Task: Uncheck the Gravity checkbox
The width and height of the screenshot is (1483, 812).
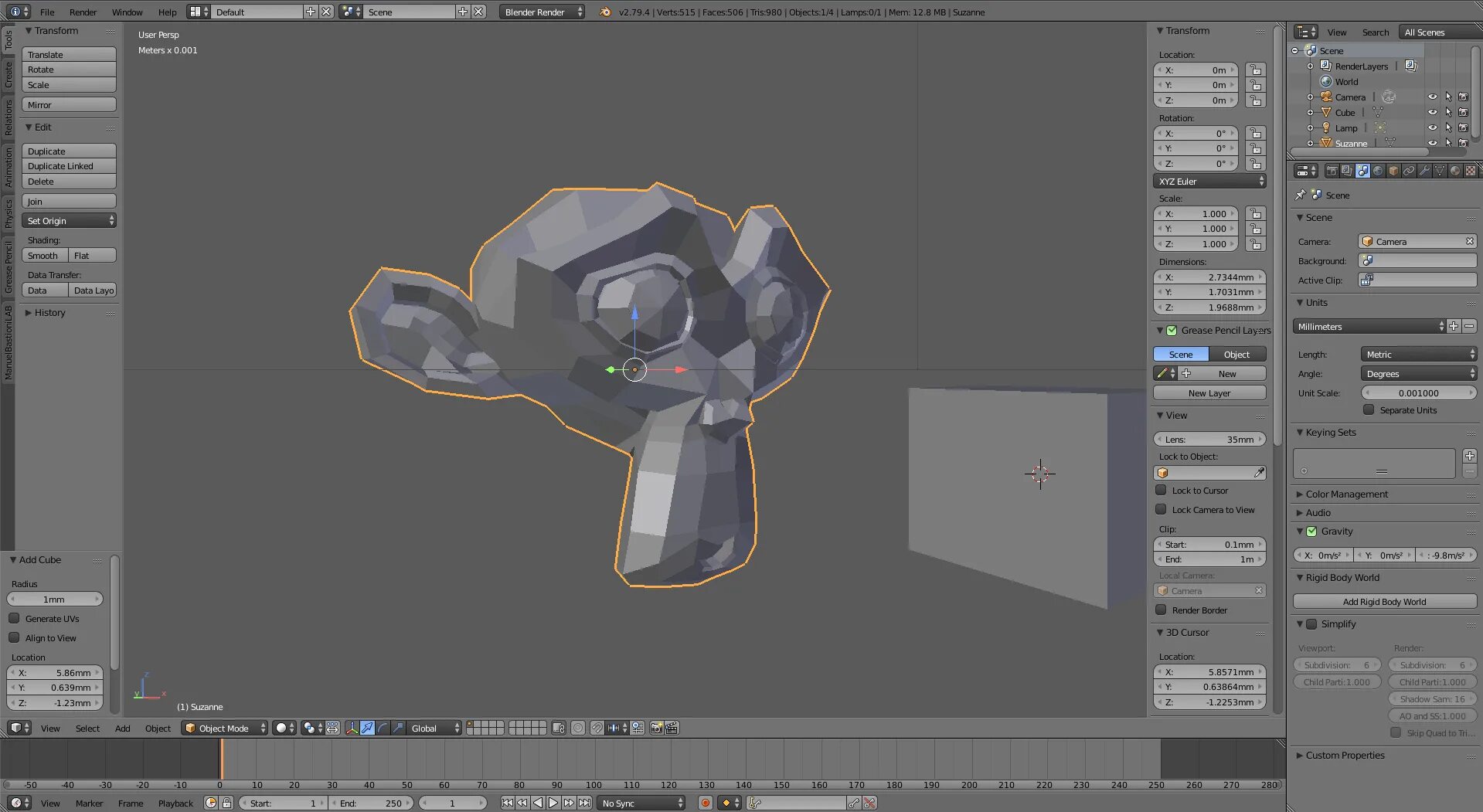Action: click(1311, 531)
